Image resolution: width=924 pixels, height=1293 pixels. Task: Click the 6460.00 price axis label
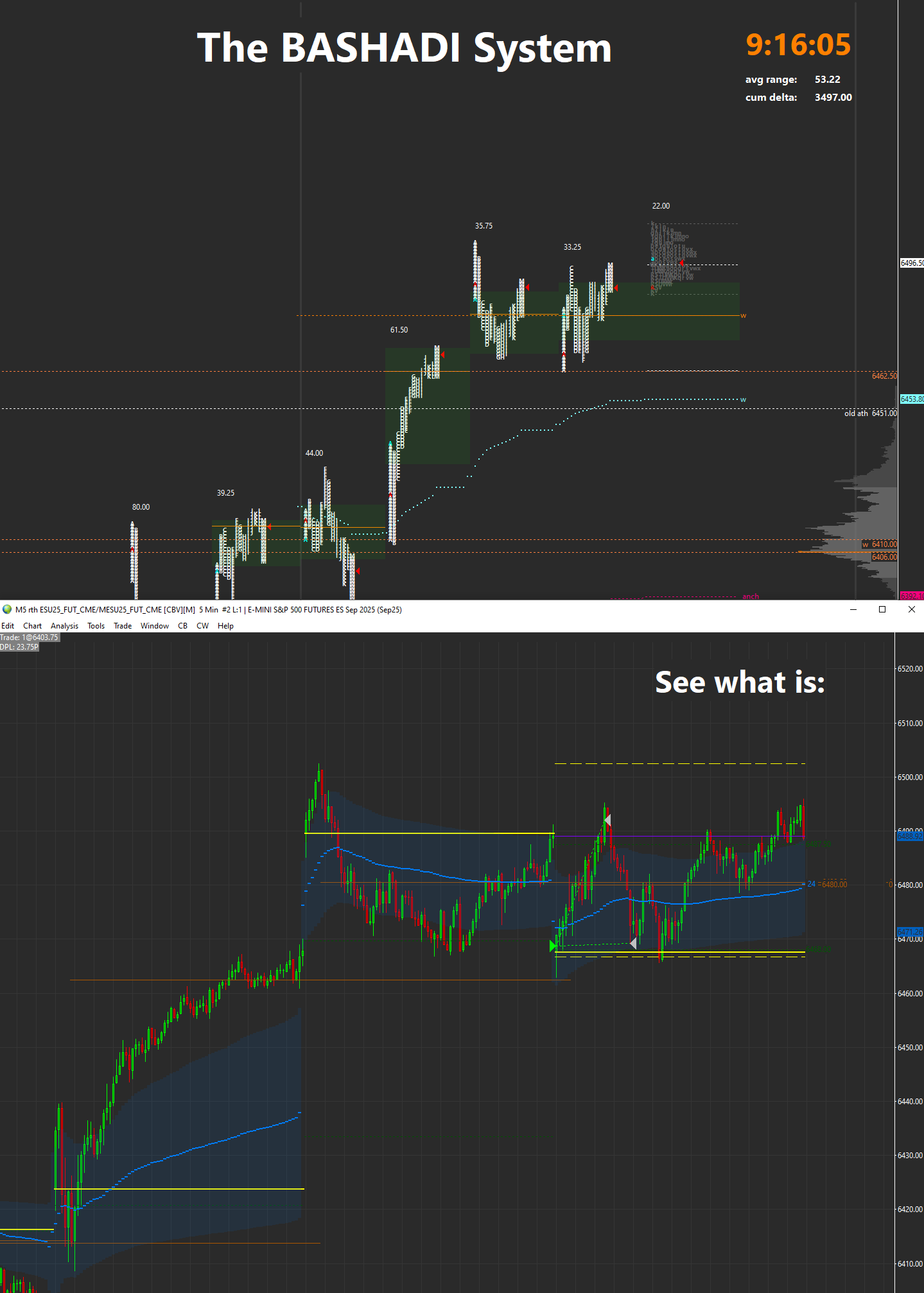(910, 994)
